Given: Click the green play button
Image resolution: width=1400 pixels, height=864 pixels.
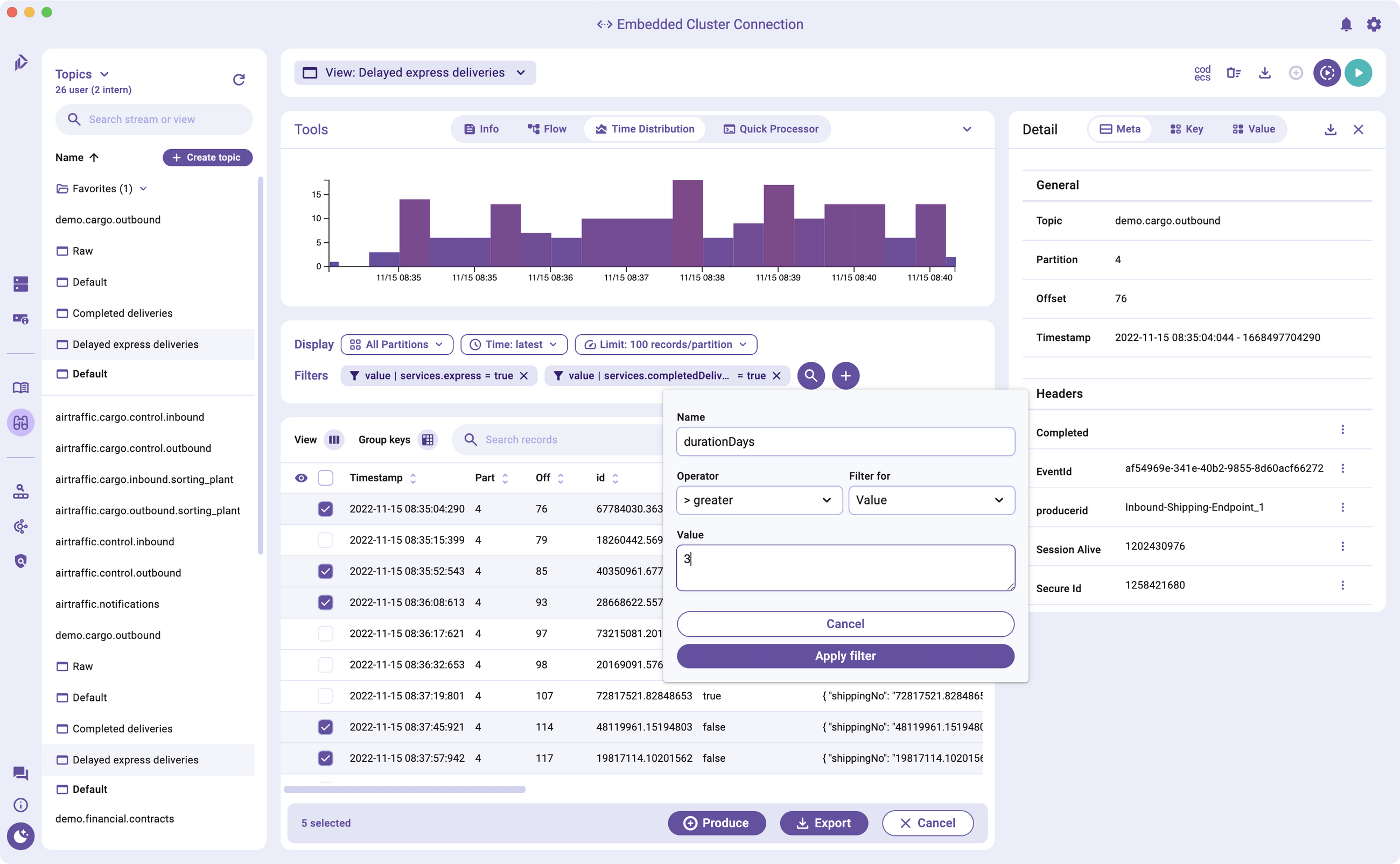Looking at the screenshot, I should (1359, 73).
